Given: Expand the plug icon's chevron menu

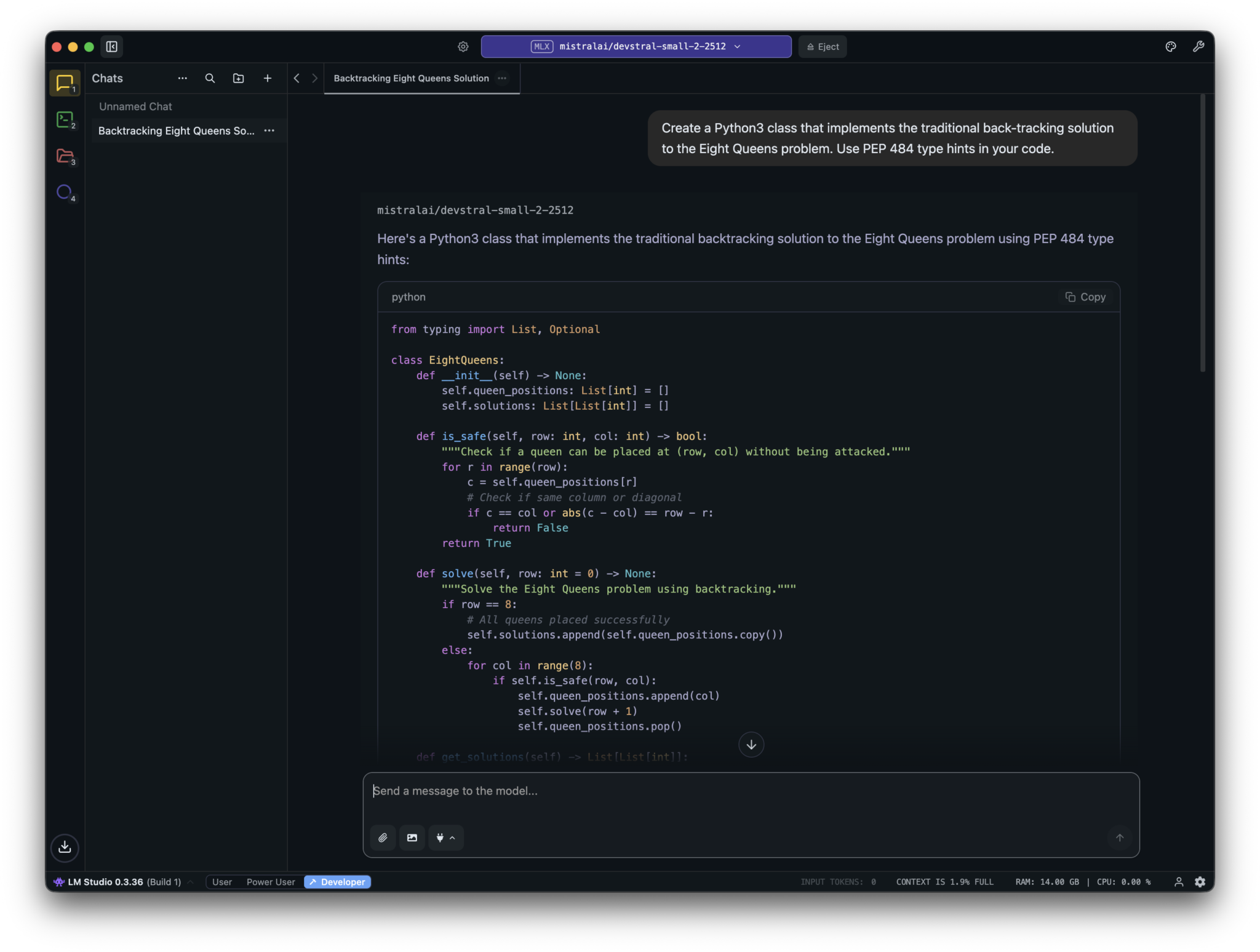Looking at the screenshot, I should (452, 838).
